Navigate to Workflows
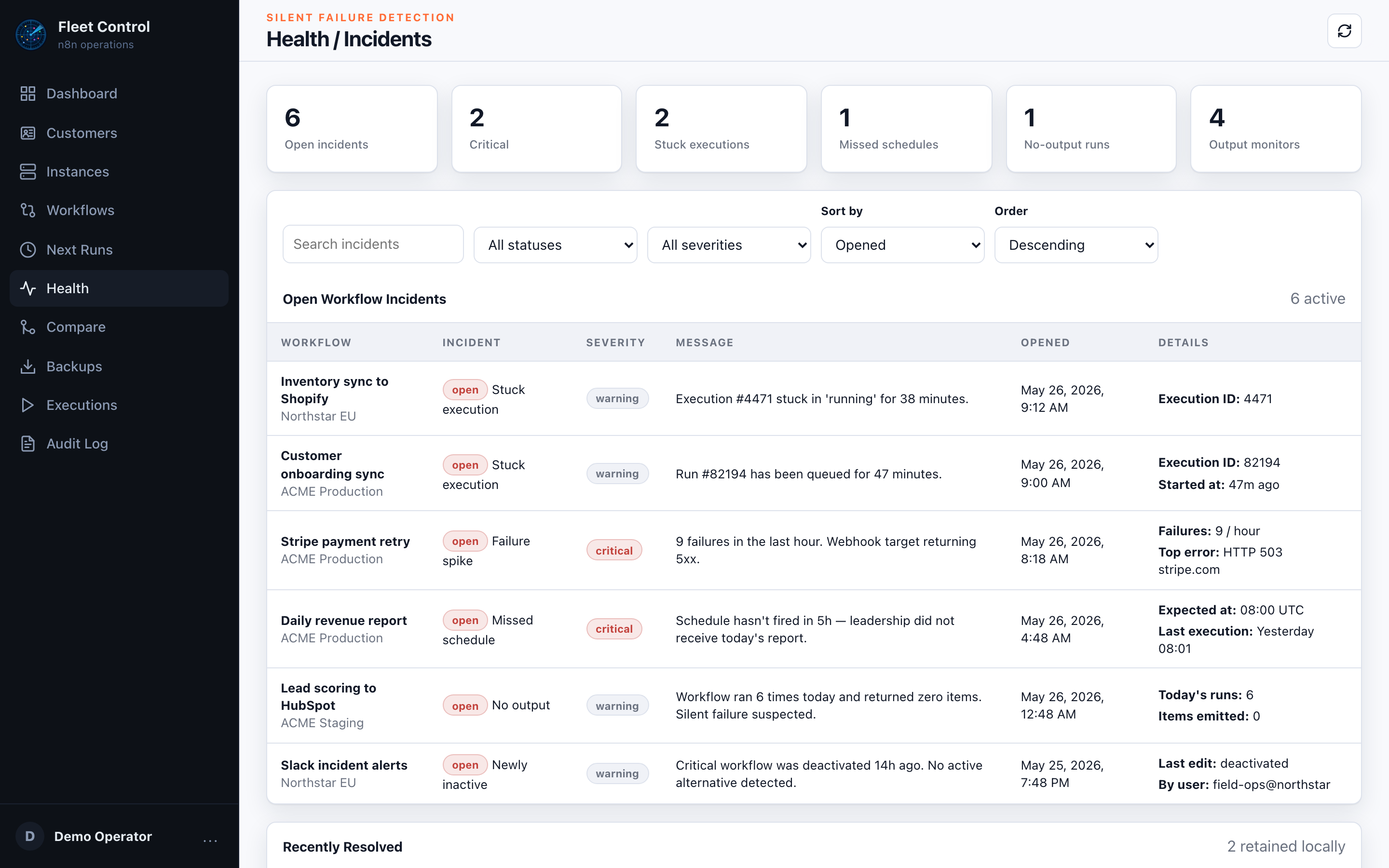The height and width of the screenshot is (868, 1389). (119, 210)
